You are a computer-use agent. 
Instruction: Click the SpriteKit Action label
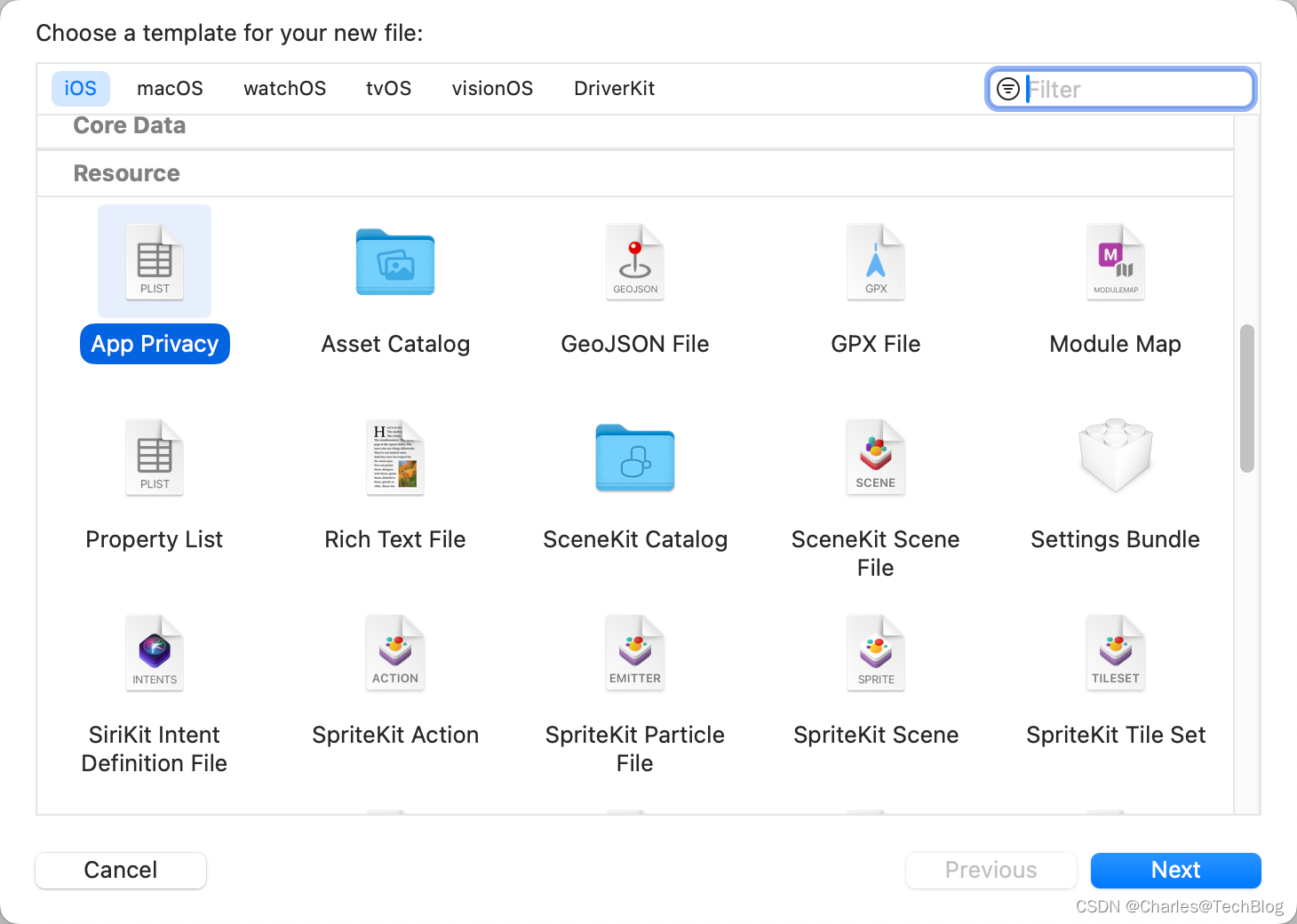click(395, 735)
